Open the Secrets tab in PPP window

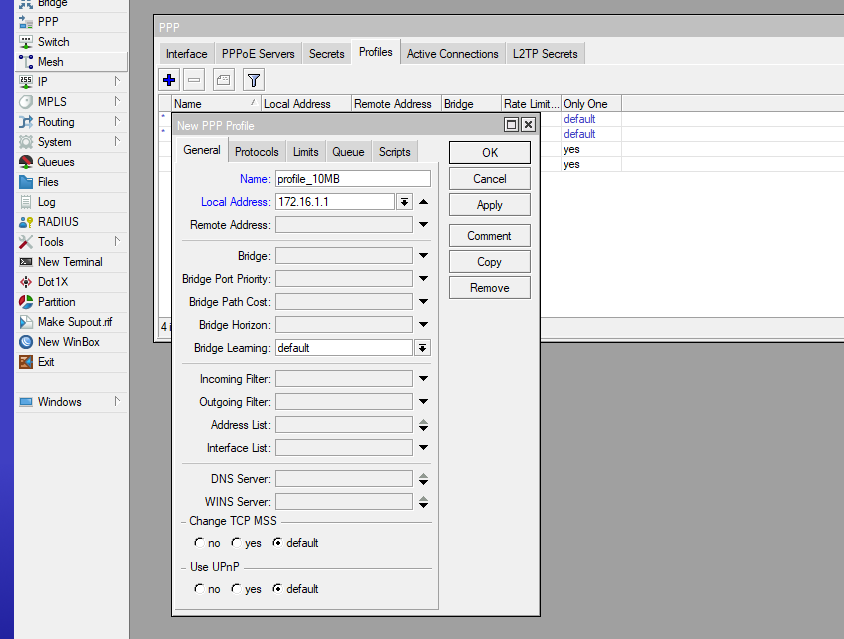pos(327,54)
